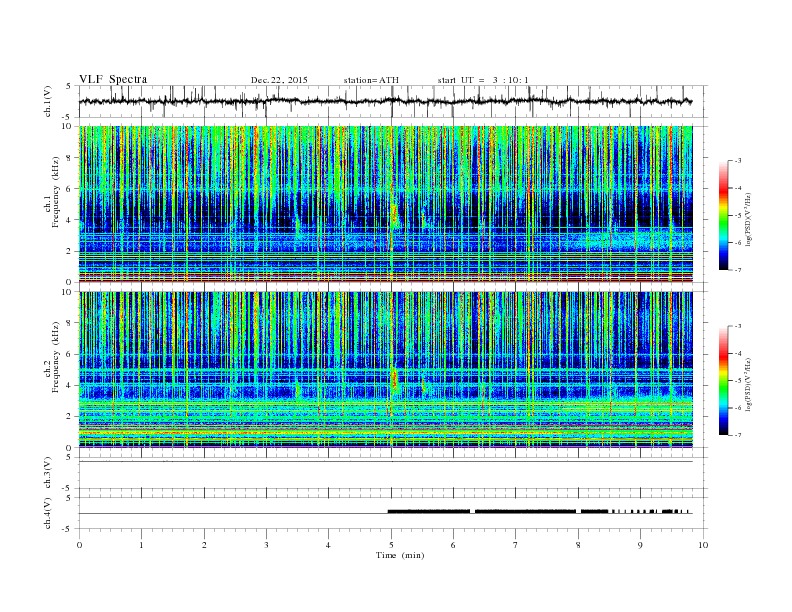Screen dimensions: 792x612
Task: Click time axis tick label "9"
Action: [x=640, y=545]
